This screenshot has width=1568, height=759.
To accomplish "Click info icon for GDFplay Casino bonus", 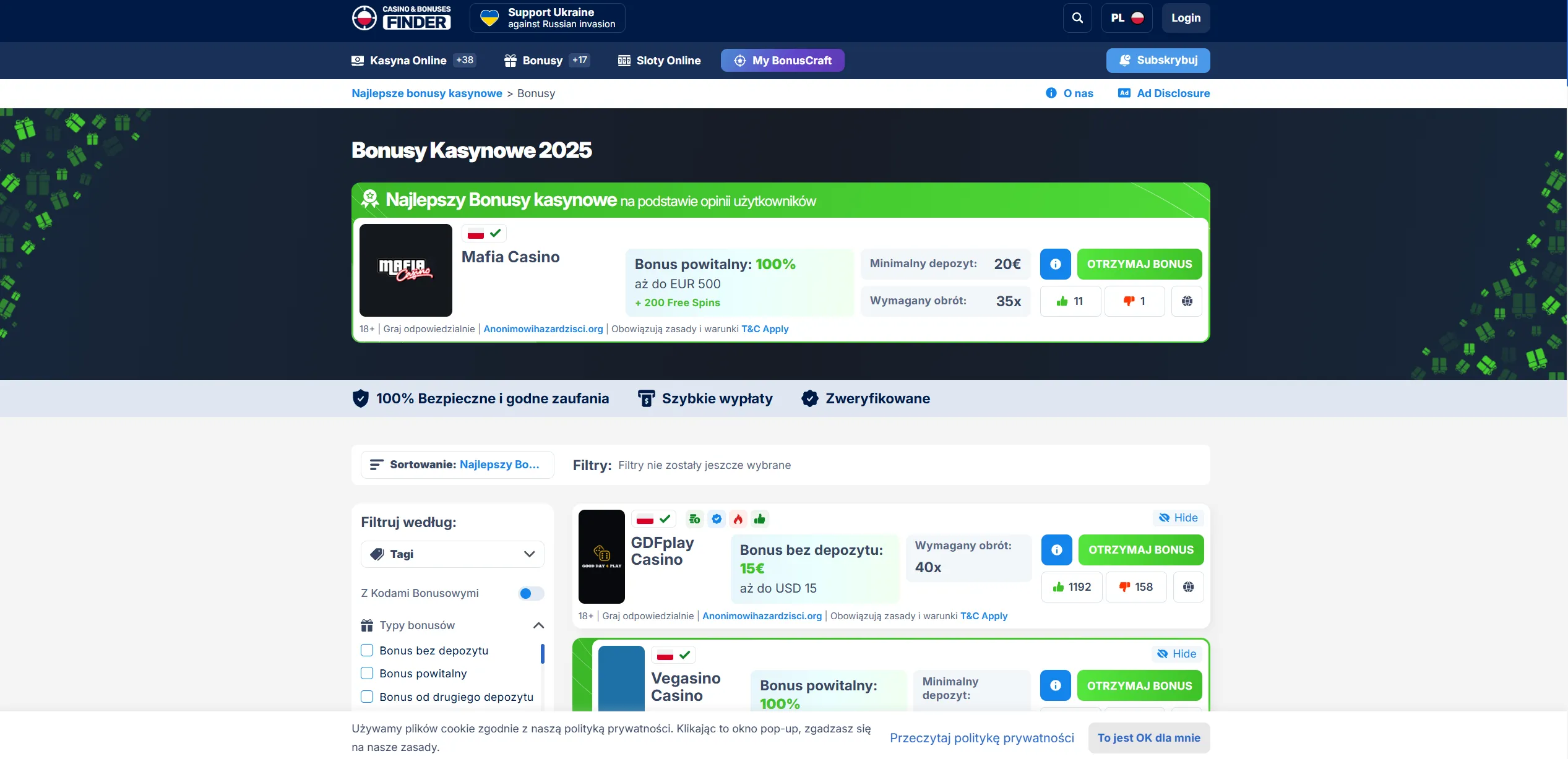I will point(1057,550).
